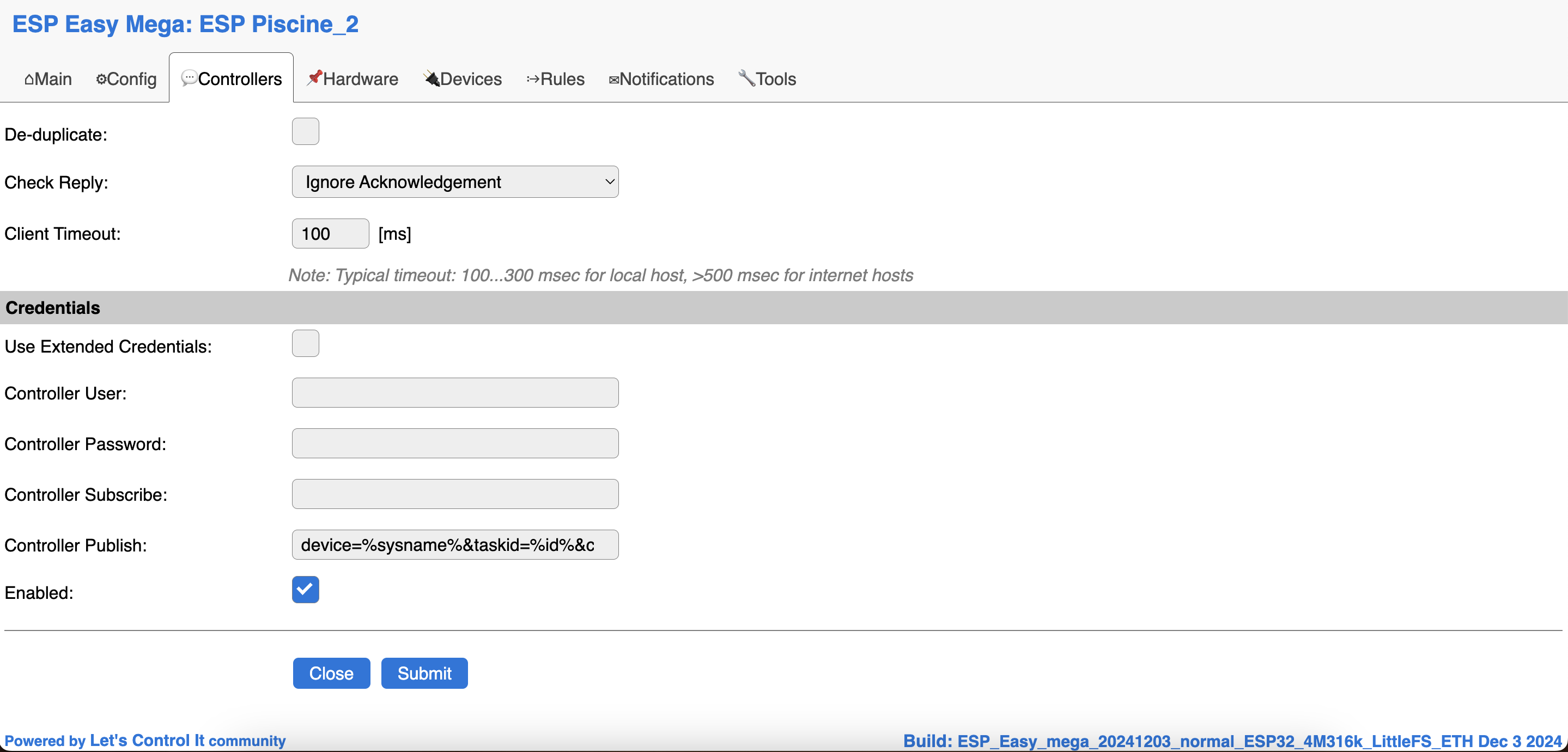Click the house icon on Main tab
Screen dimensions: 1568x752
(29, 80)
